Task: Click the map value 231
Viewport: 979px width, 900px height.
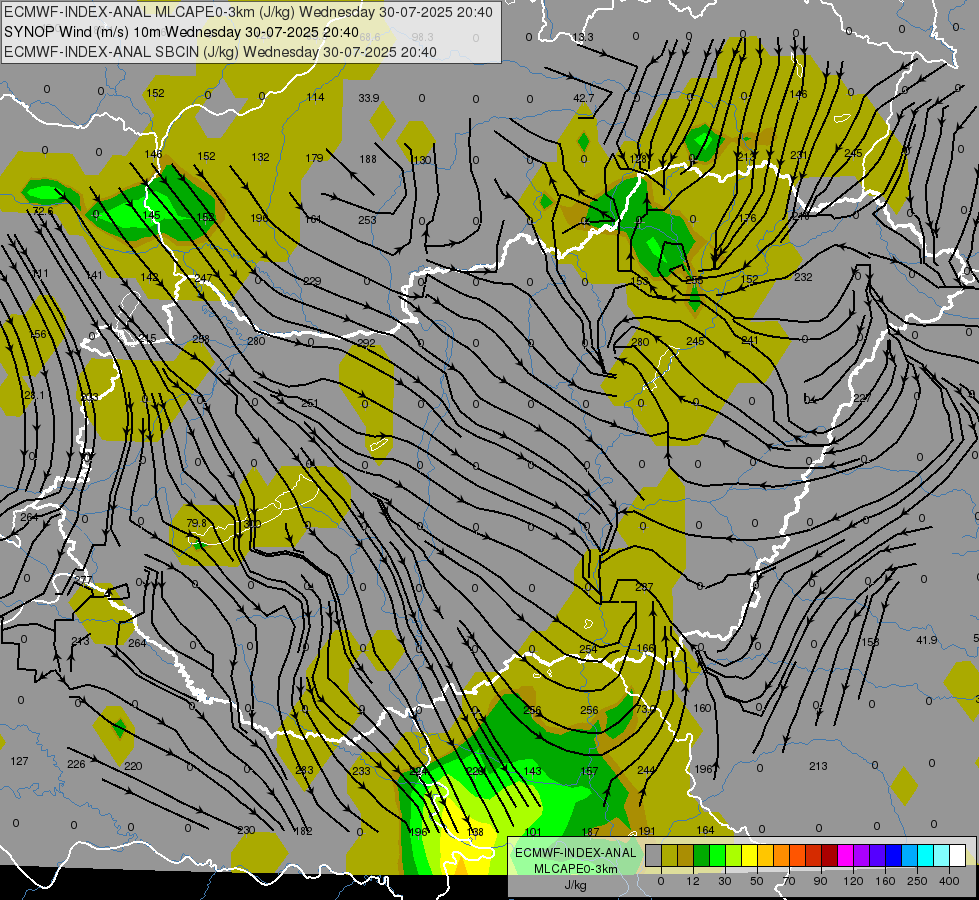Action: (x=799, y=156)
